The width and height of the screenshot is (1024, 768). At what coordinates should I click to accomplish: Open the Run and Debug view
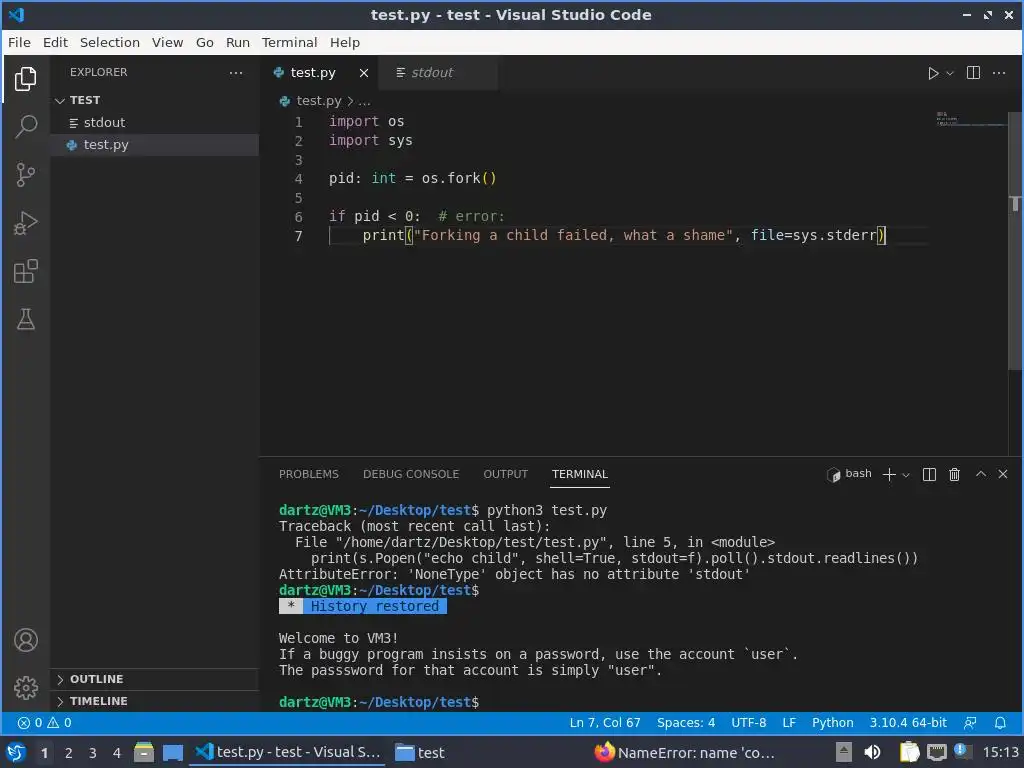tap(25, 223)
